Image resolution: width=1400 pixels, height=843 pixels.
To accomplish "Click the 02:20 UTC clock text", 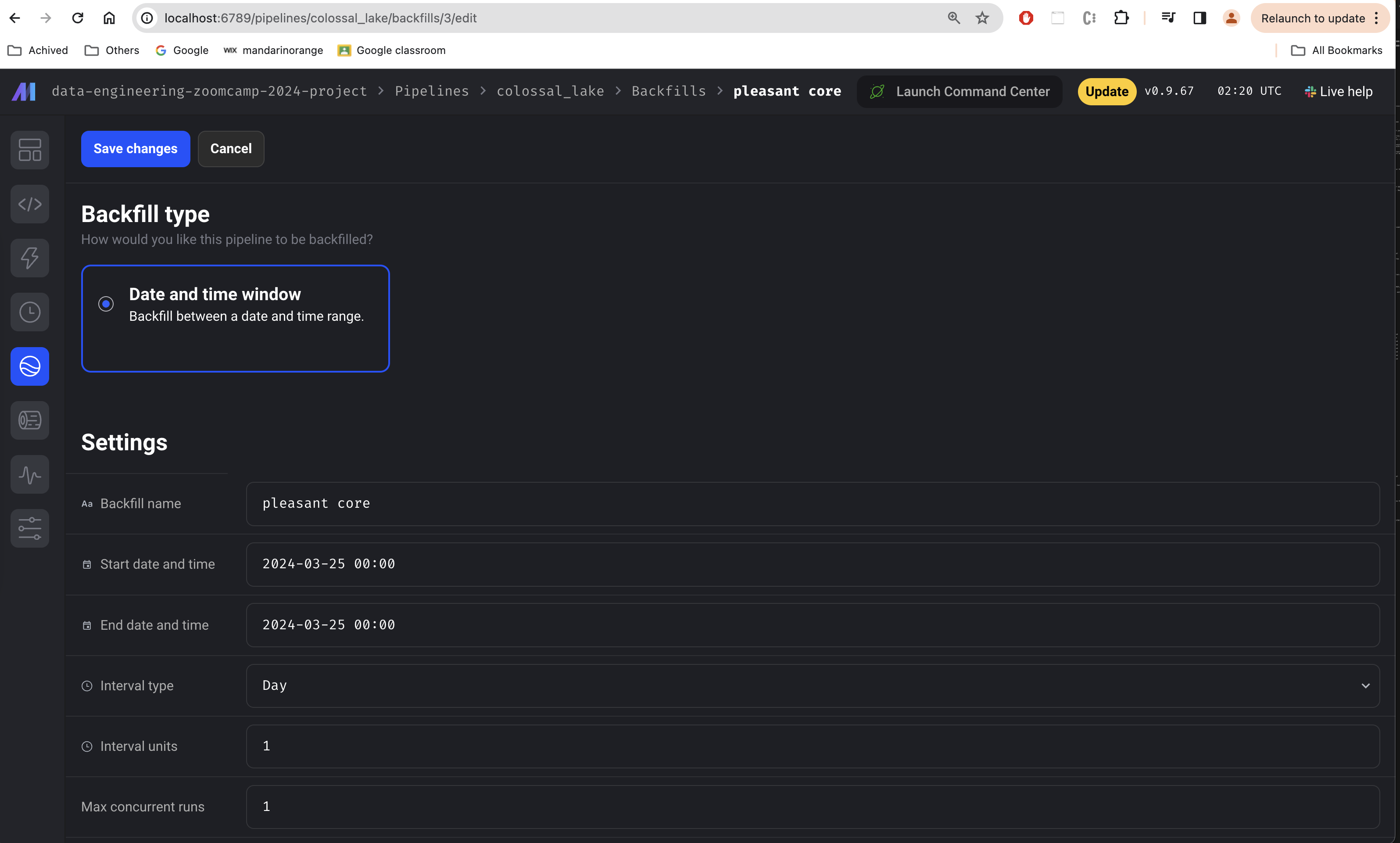I will point(1250,91).
